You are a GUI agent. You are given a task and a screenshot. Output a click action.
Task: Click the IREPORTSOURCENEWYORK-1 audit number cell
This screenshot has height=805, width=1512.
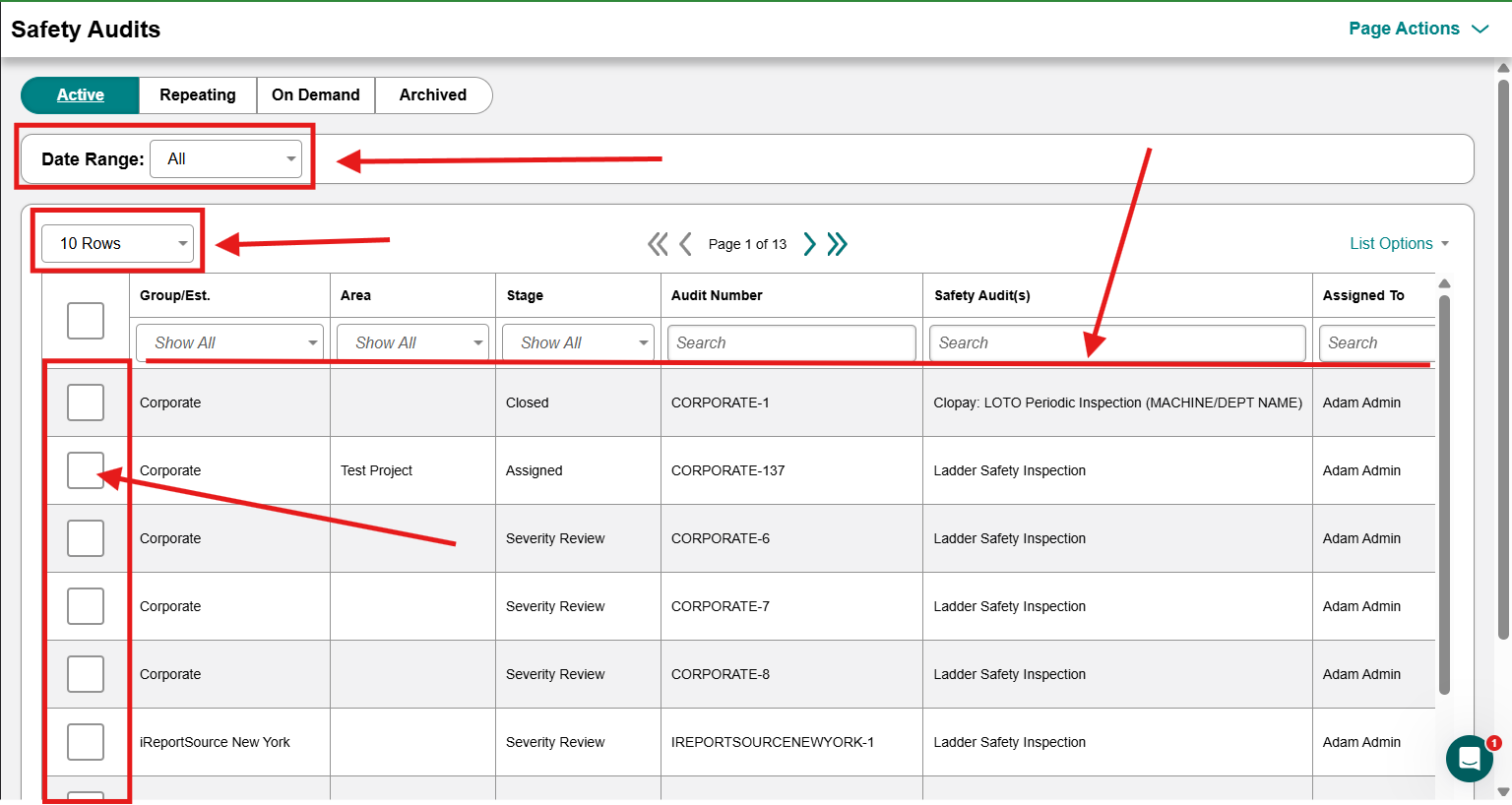(791, 742)
